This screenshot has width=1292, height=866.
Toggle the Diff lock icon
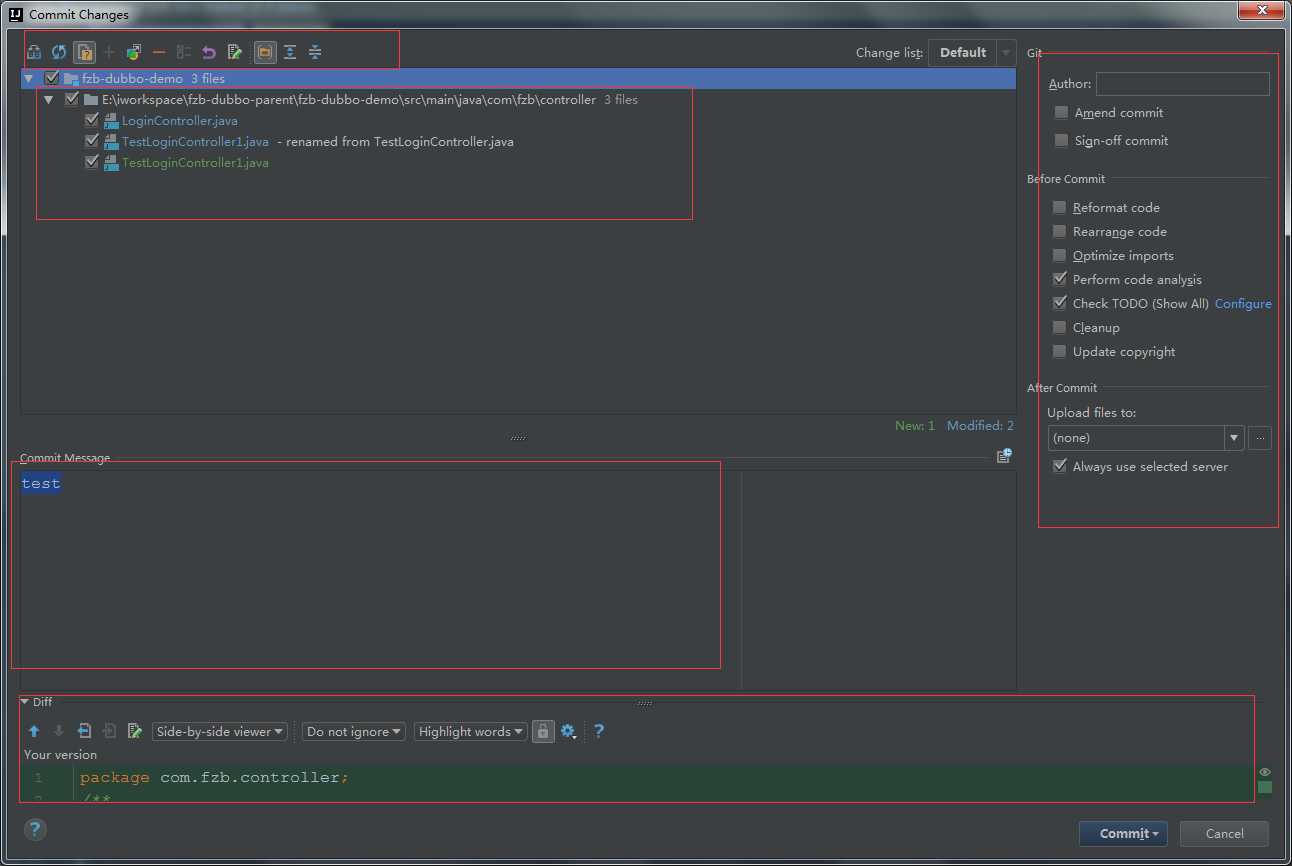pos(542,731)
